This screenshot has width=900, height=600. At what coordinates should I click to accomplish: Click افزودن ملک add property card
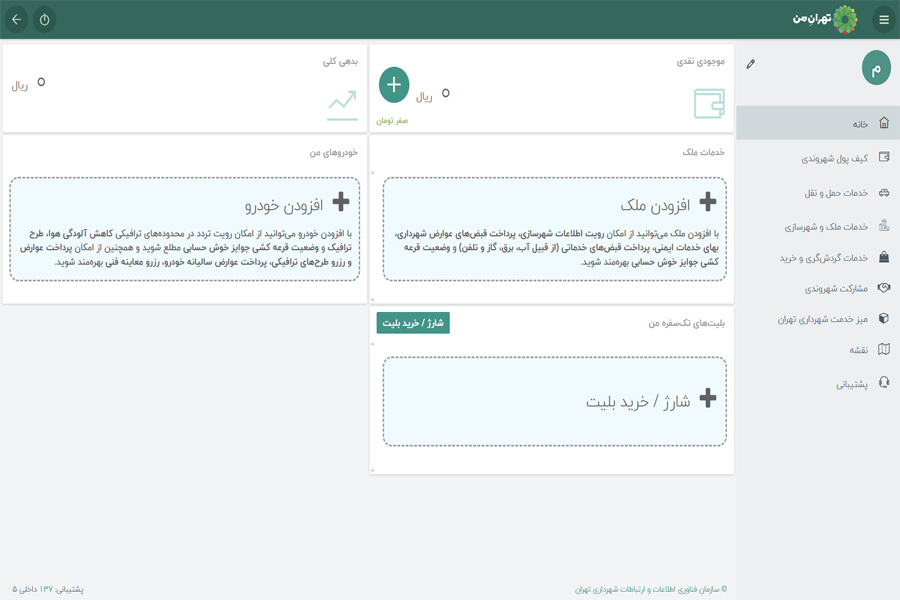555,229
